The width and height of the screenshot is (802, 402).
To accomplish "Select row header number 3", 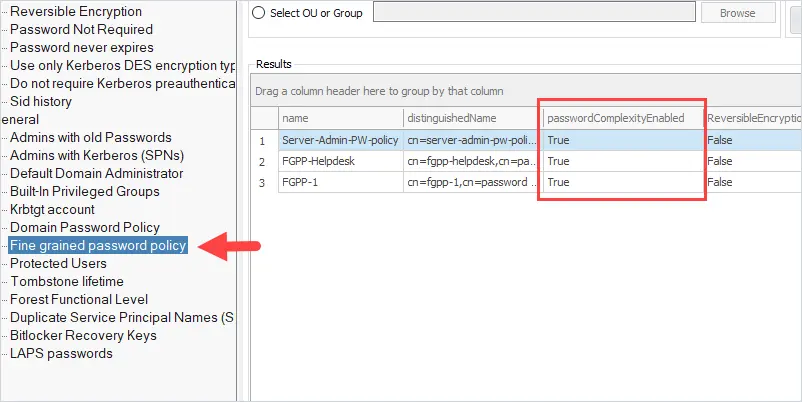I will (x=264, y=183).
